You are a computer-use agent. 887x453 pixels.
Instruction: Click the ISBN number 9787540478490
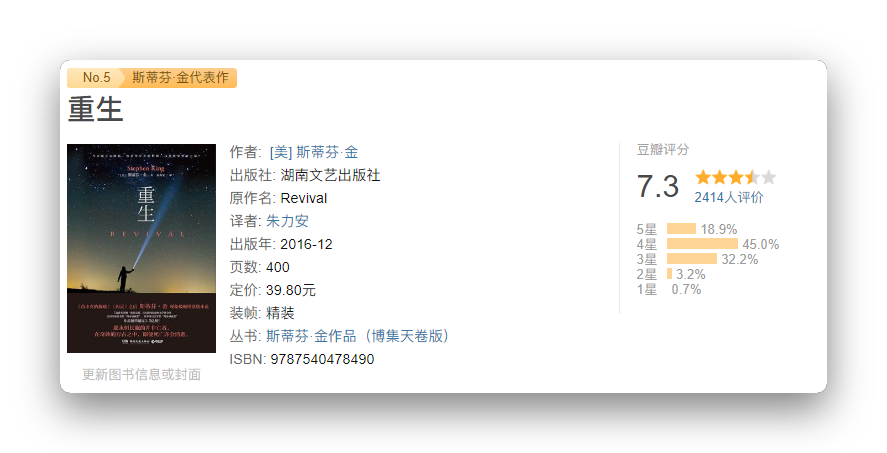point(322,359)
